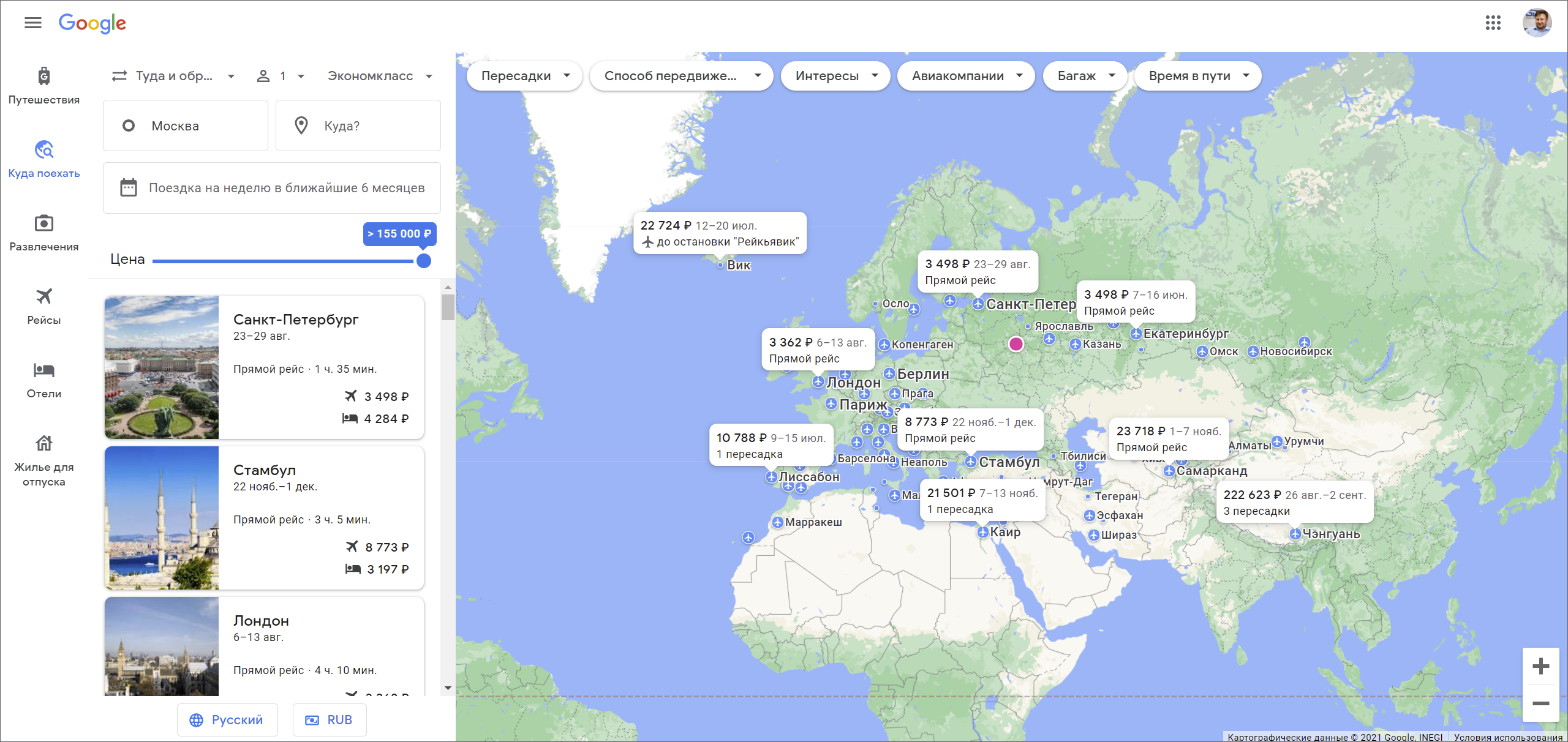Click the Урумчи airport marker
Screen dimensions: 1568x742
pos(1277,441)
